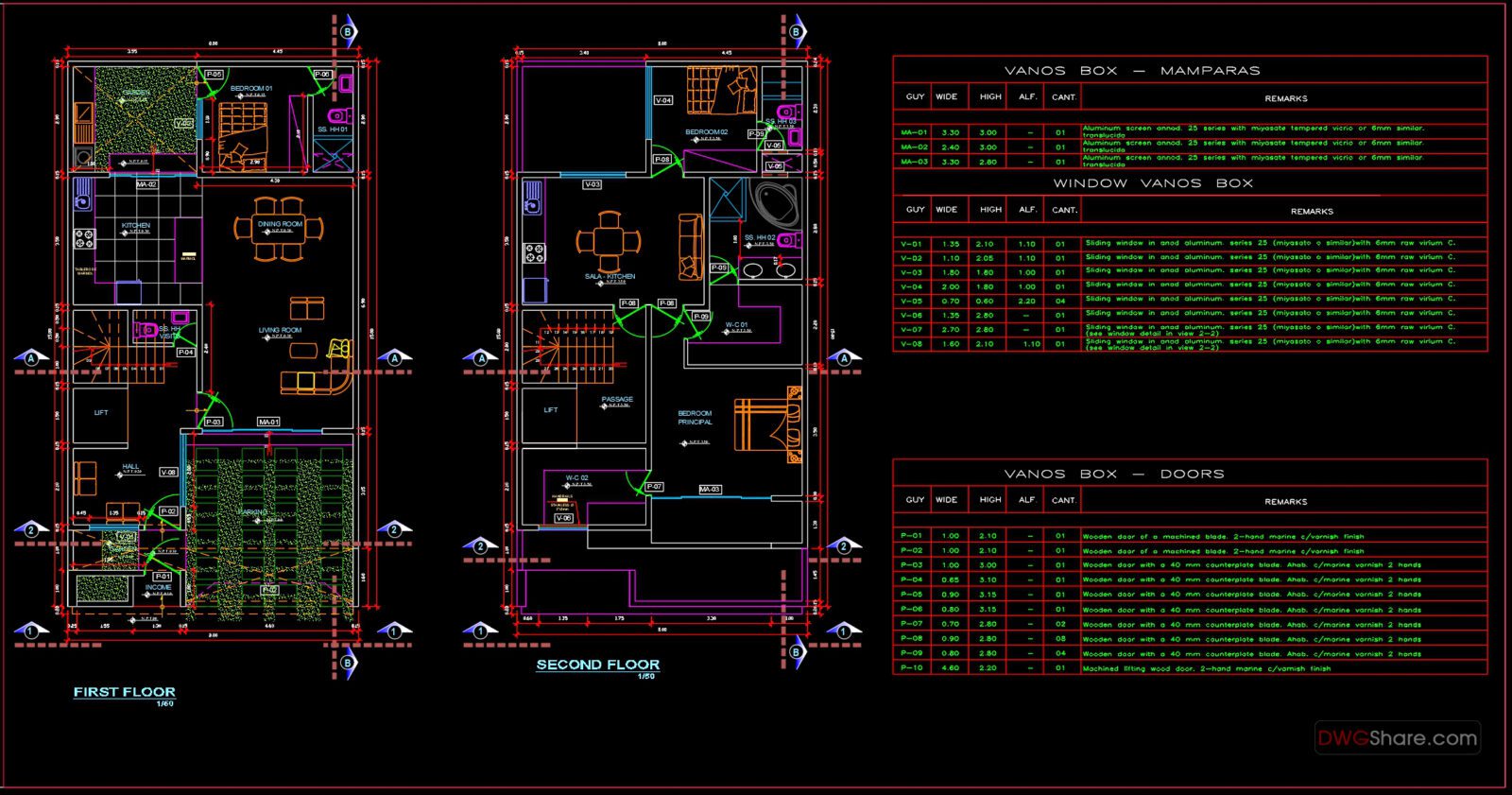Select the P-10 row in doors table

point(1189,668)
